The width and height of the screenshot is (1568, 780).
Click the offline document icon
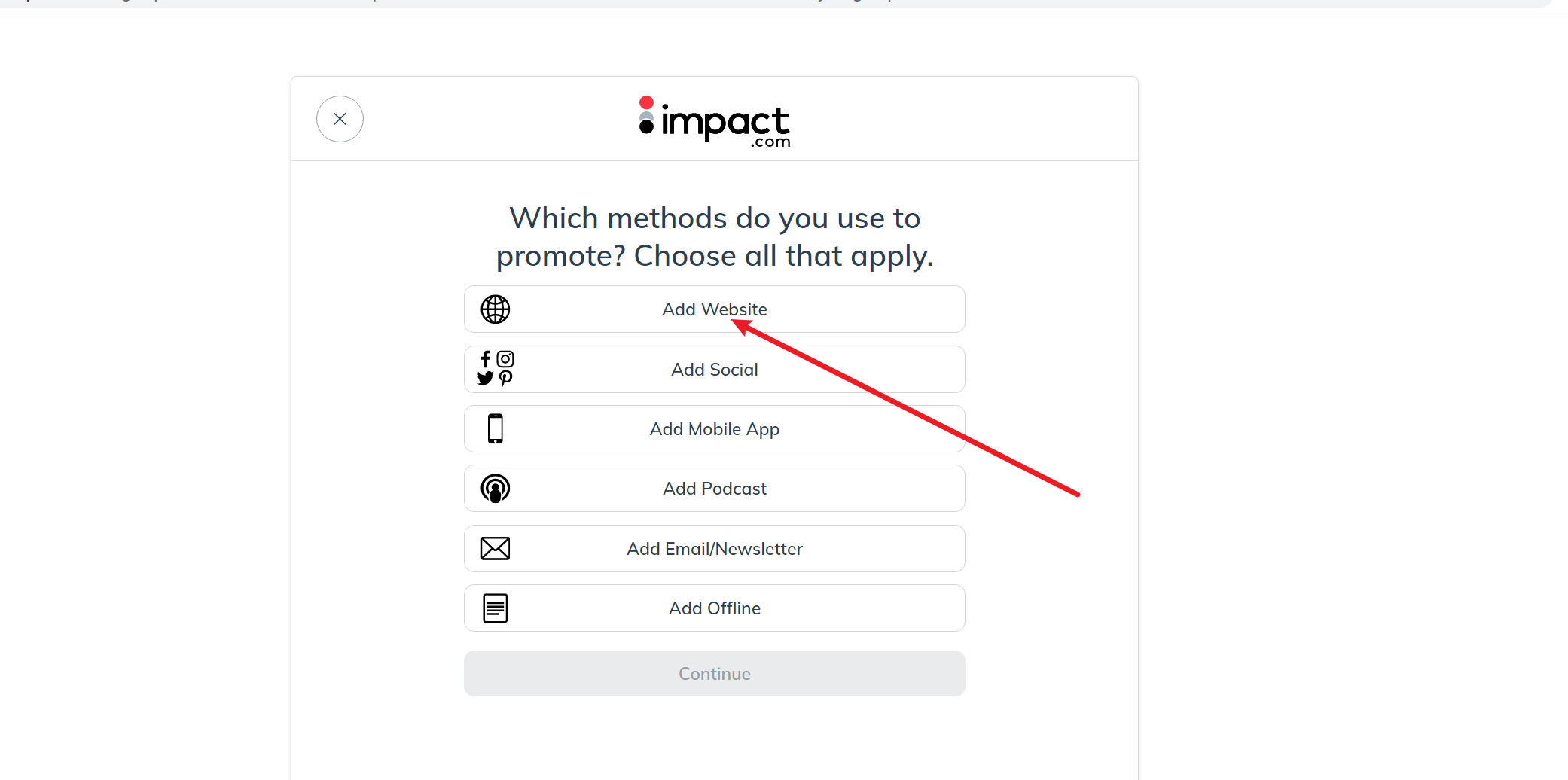pos(496,608)
